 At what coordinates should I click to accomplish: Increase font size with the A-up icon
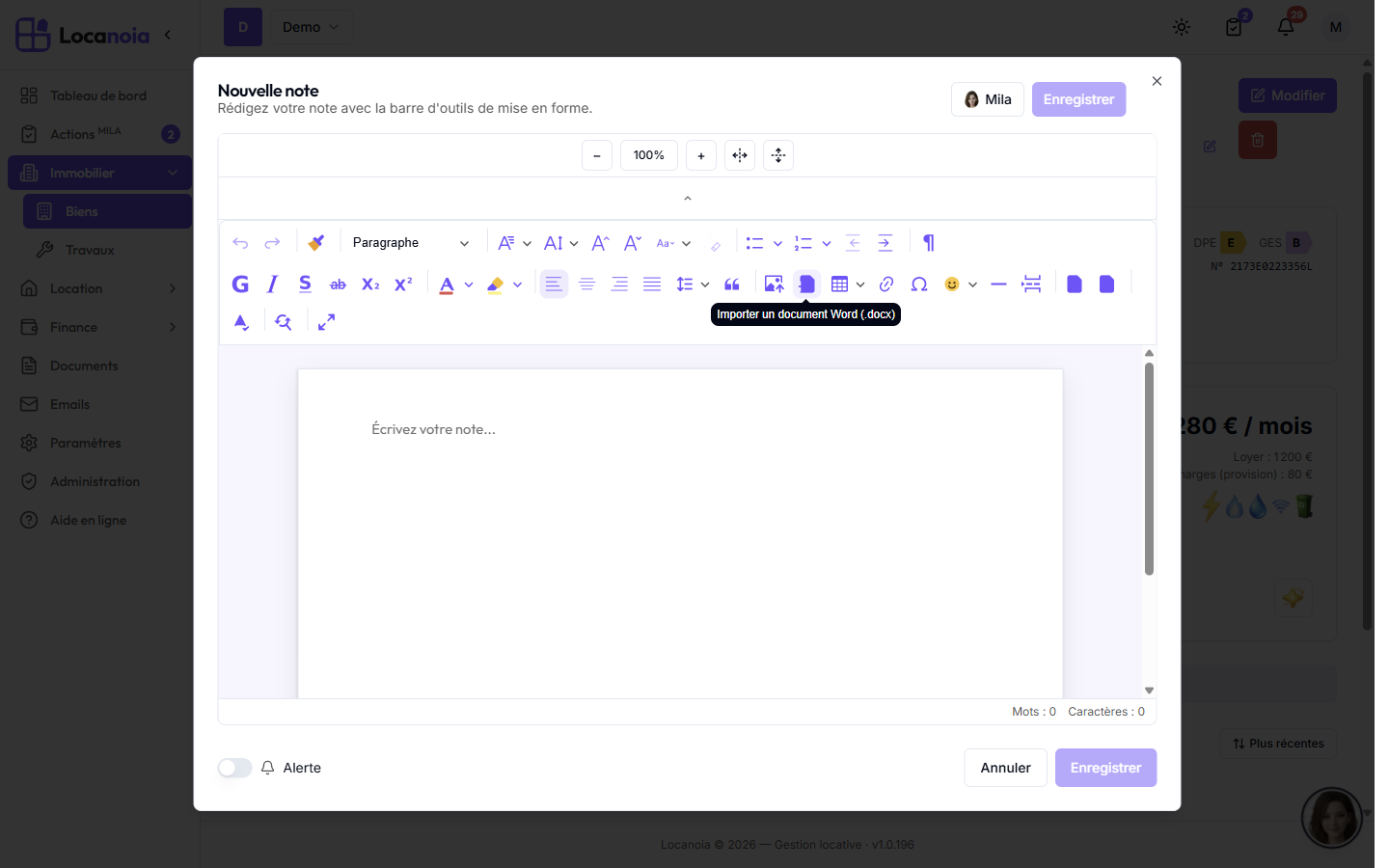[600, 243]
